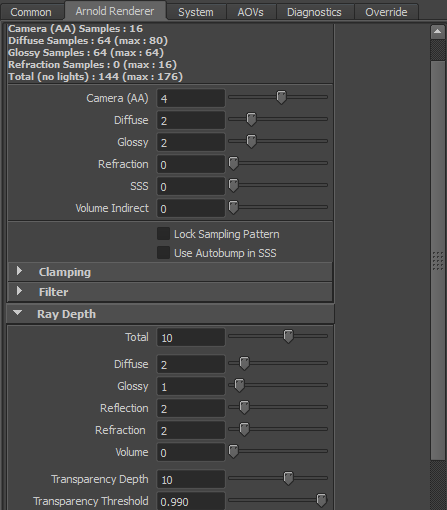Click the 'Glossy Samples : 64 (max : 64)' text

[86, 53]
